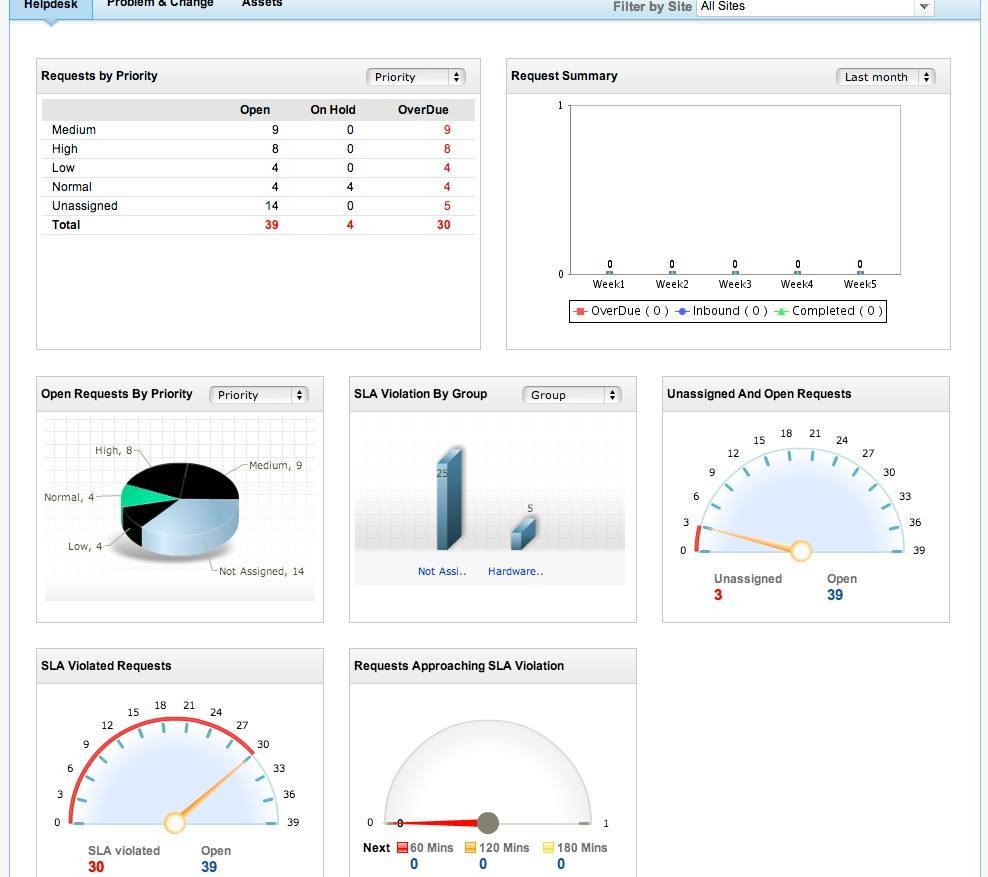The image size is (988, 877).
Task: Click the Low, 4 pie label
Action: [x=85, y=546]
